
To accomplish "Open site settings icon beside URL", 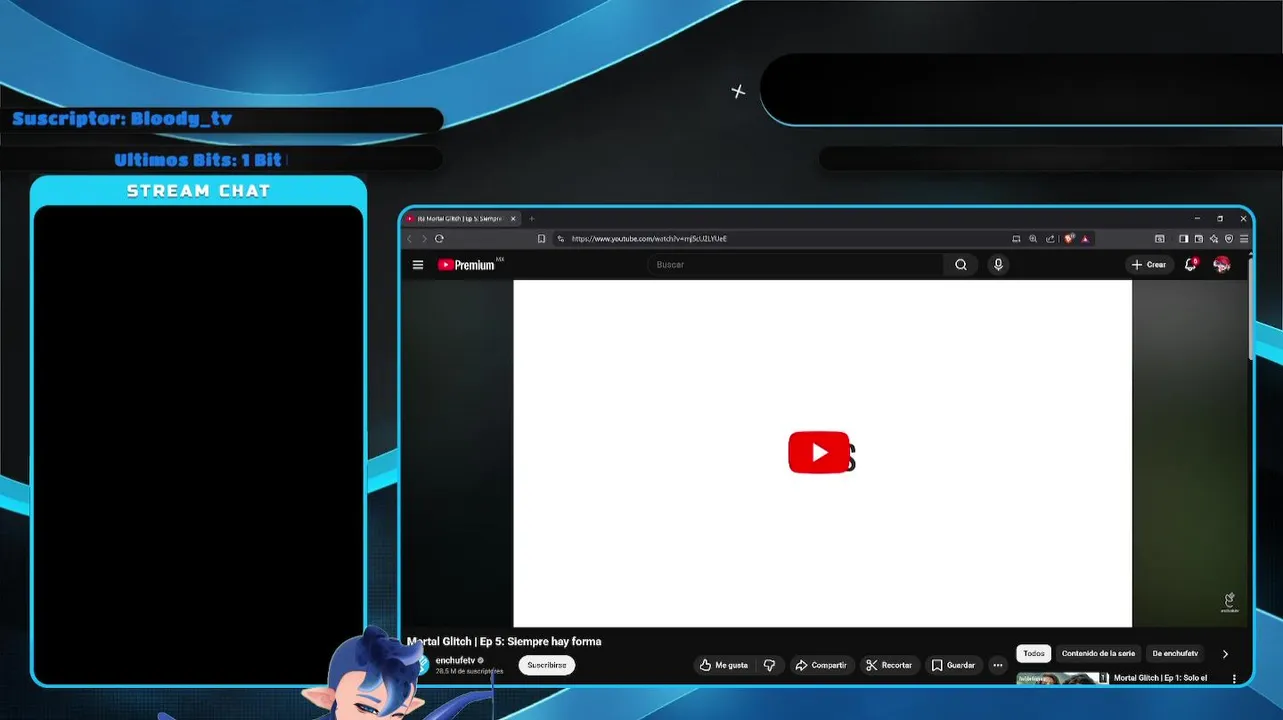I will tap(561, 239).
